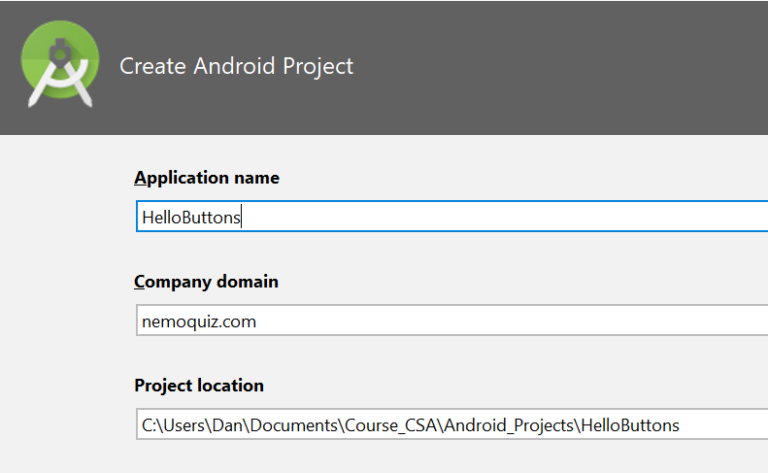Focus the Application name input field

452,216
